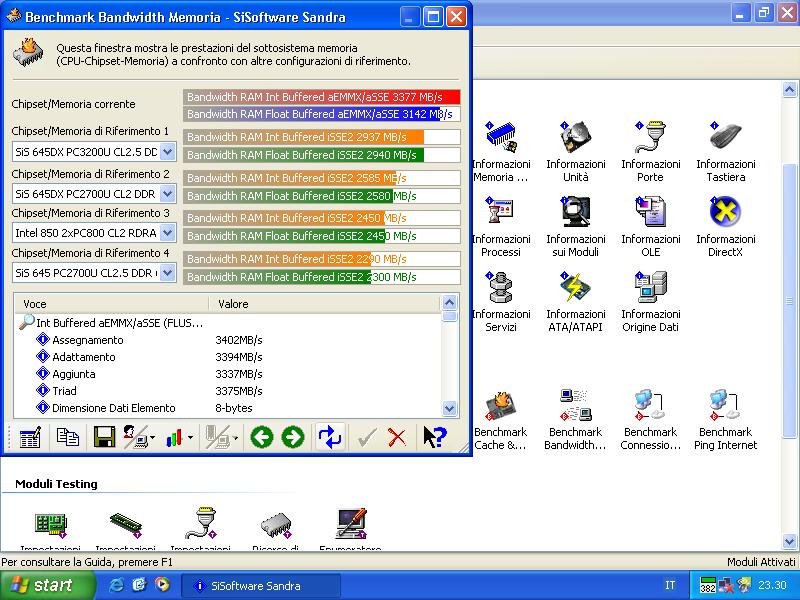This screenshot has height=600, width=800.
Task: Click the 3402MB/s value cell
Action: tap(239, 340)
